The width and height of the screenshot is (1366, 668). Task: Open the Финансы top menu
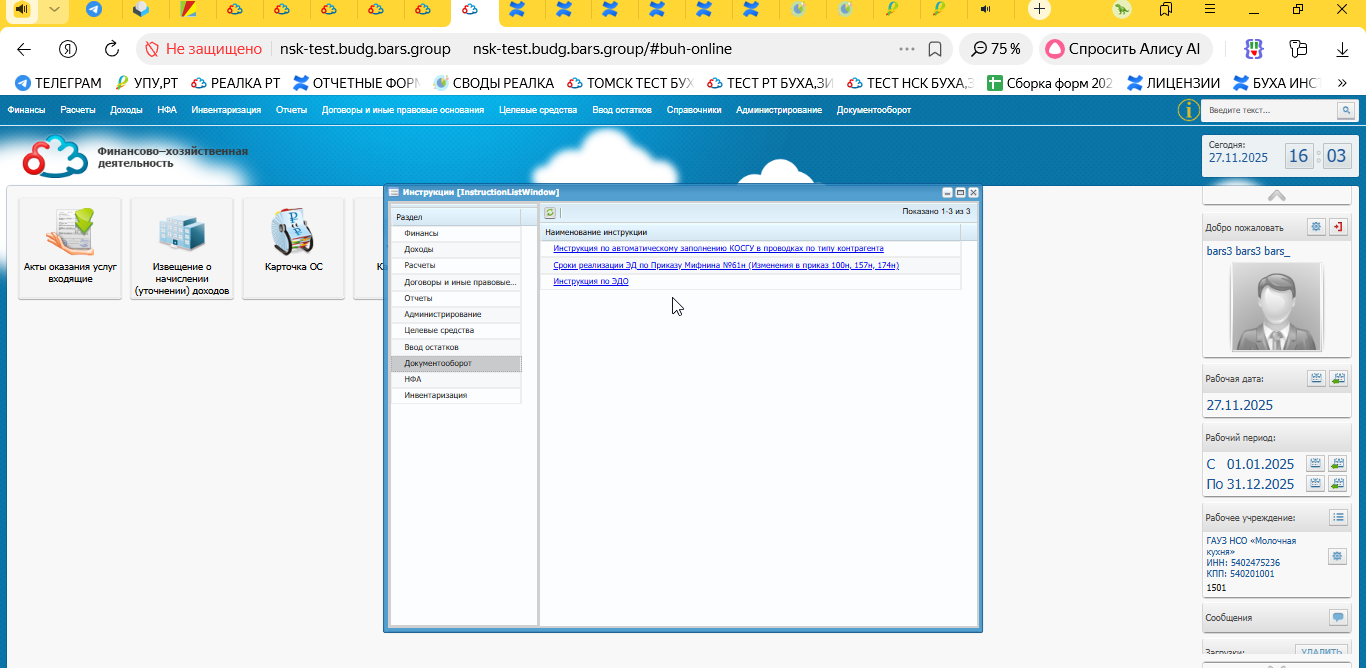click(x=26, y=110)
